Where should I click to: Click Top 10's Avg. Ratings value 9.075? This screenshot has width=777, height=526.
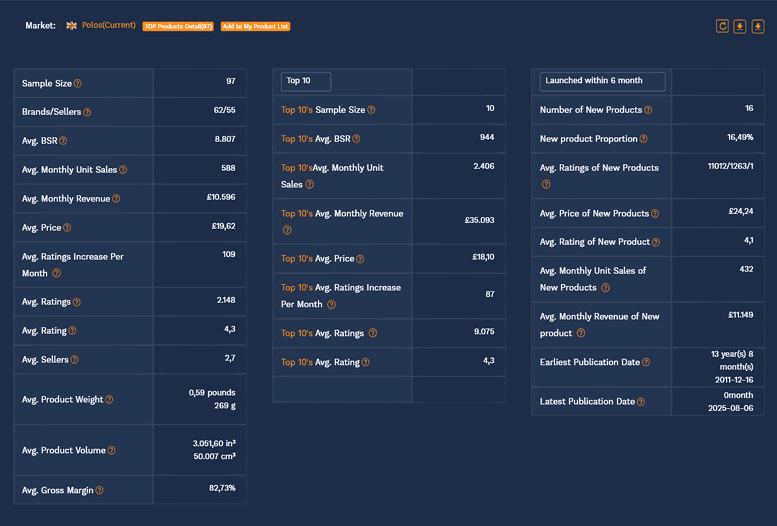click(x=484, y=332)
